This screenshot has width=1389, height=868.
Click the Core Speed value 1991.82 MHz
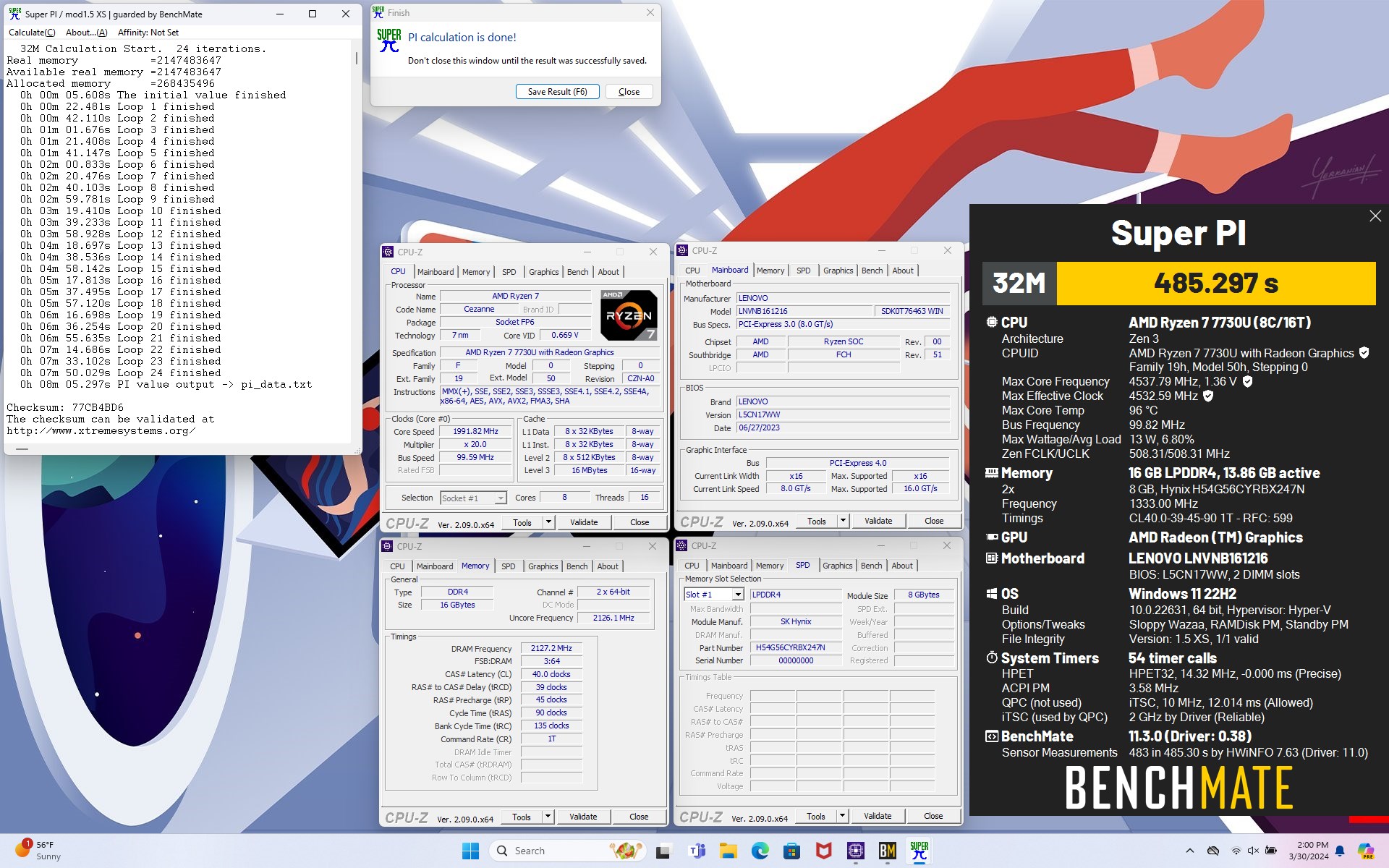pyautogui.click(x=475, y=432)
